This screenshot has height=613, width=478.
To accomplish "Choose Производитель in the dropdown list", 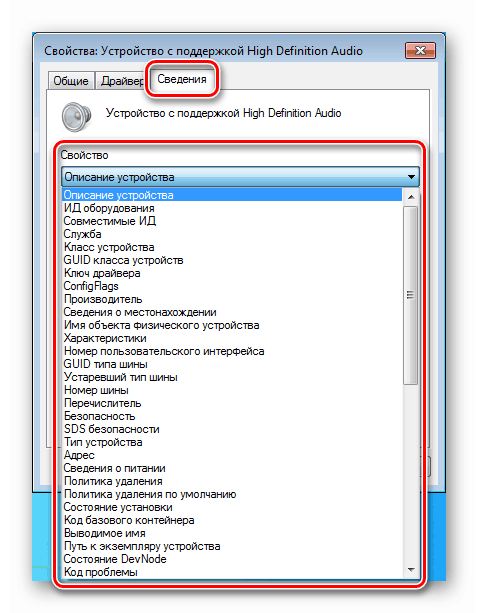I will click(x=232, y=299).
